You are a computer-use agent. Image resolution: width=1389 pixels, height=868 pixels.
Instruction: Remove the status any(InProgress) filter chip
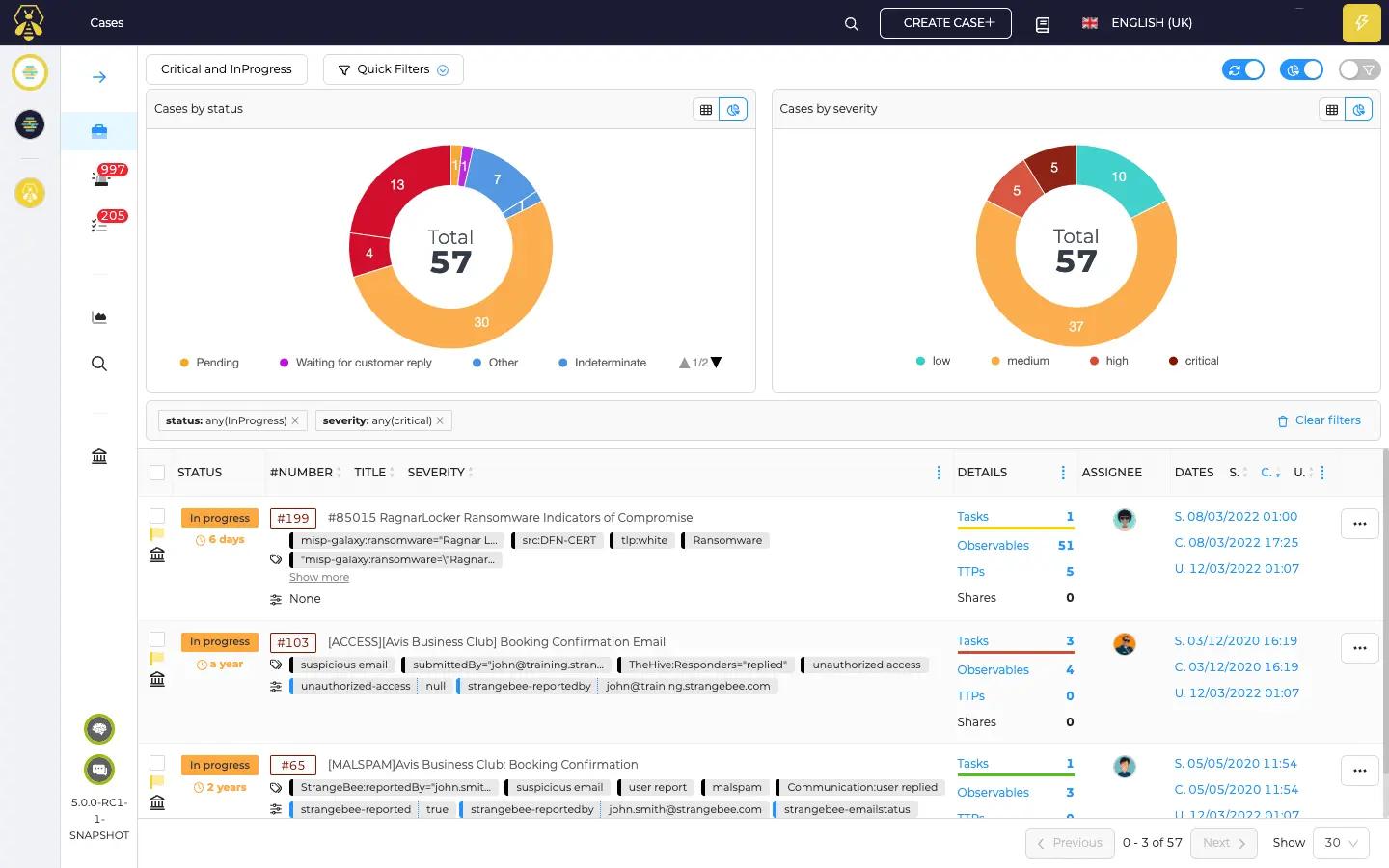pyautogui.click(x=295, y=420)
